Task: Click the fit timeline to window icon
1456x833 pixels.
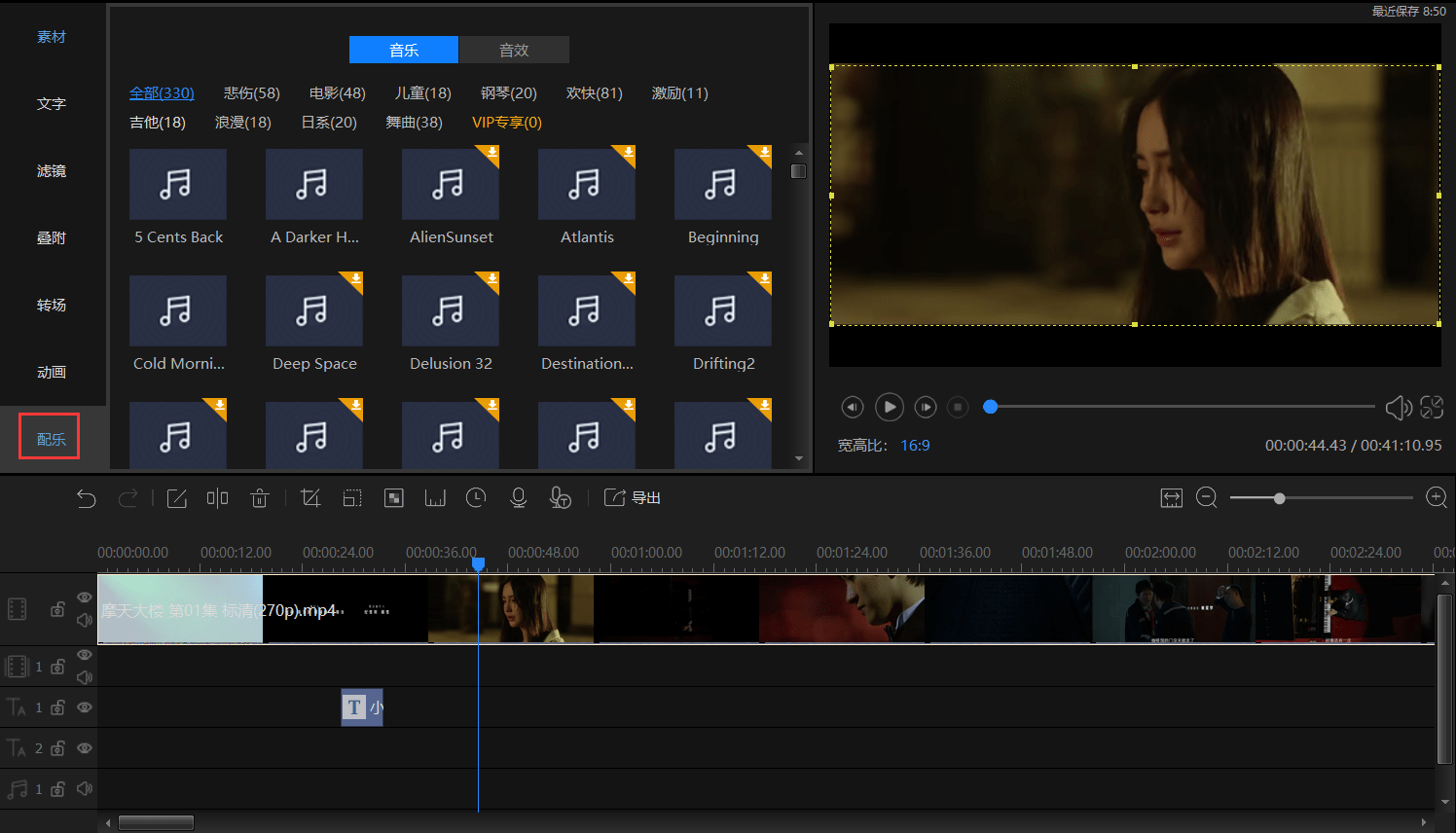Action: (x=1171, y=498)
